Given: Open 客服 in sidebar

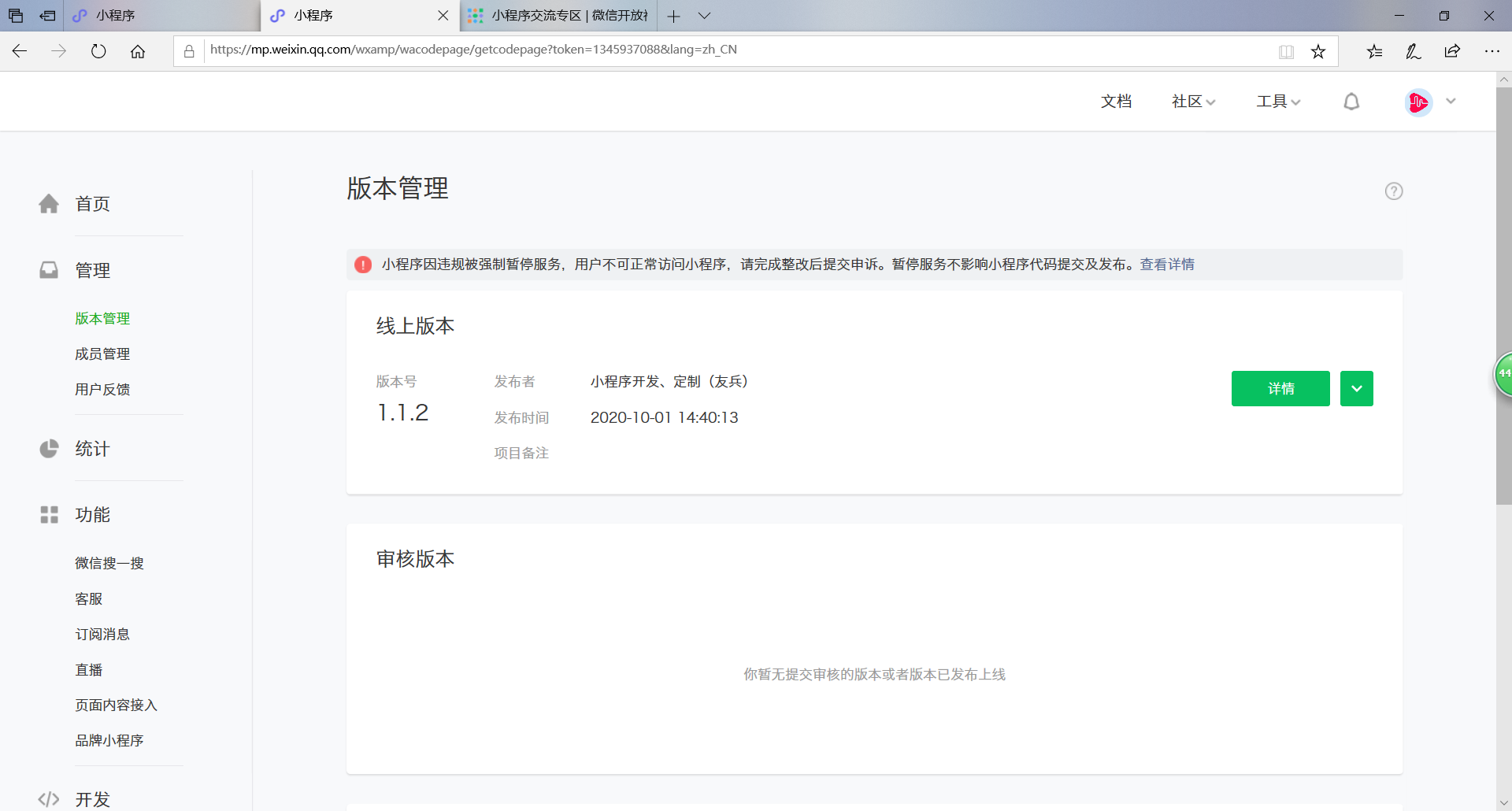Looking at the screenshot, I should [89, 599].
